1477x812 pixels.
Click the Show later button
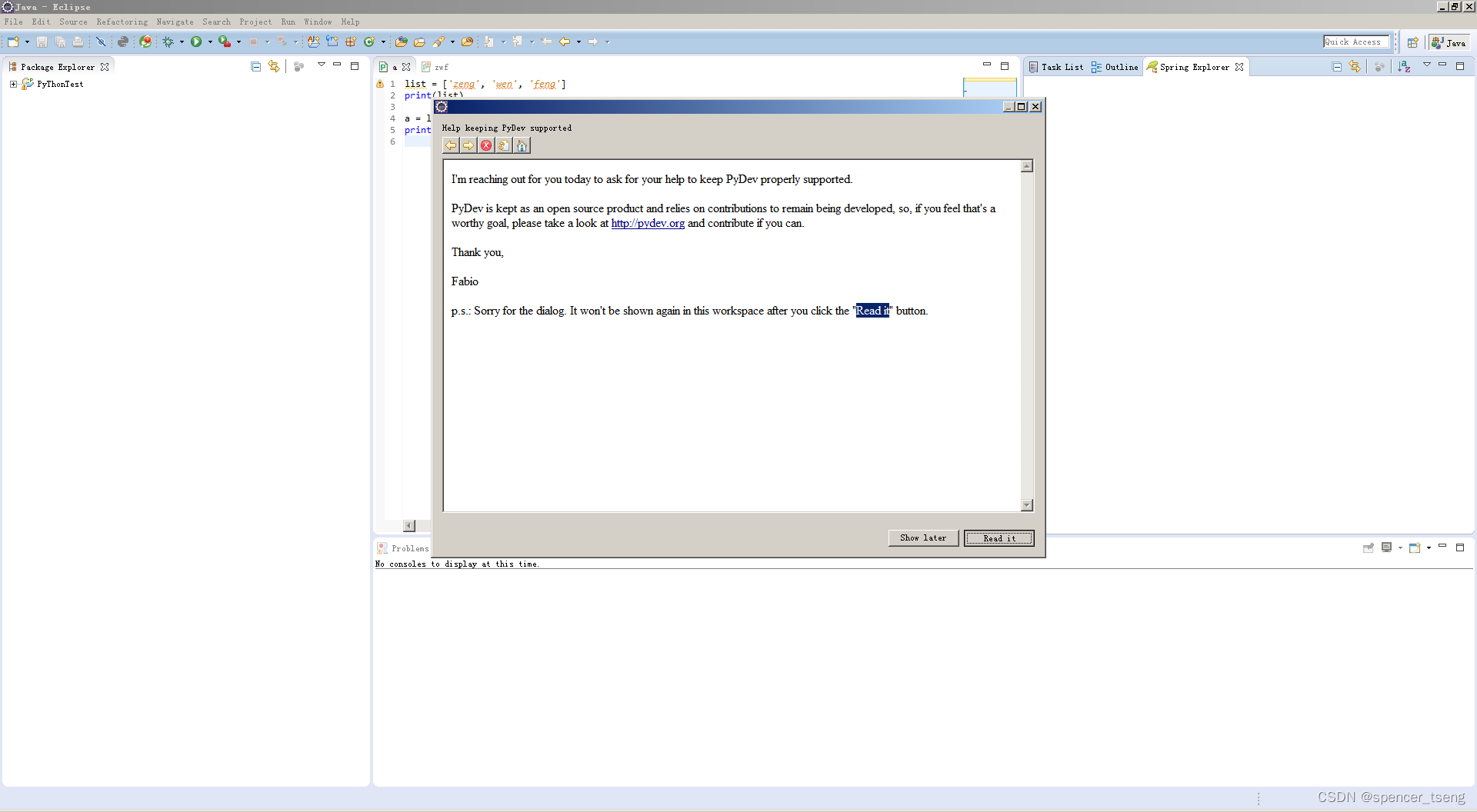(923, 538)
